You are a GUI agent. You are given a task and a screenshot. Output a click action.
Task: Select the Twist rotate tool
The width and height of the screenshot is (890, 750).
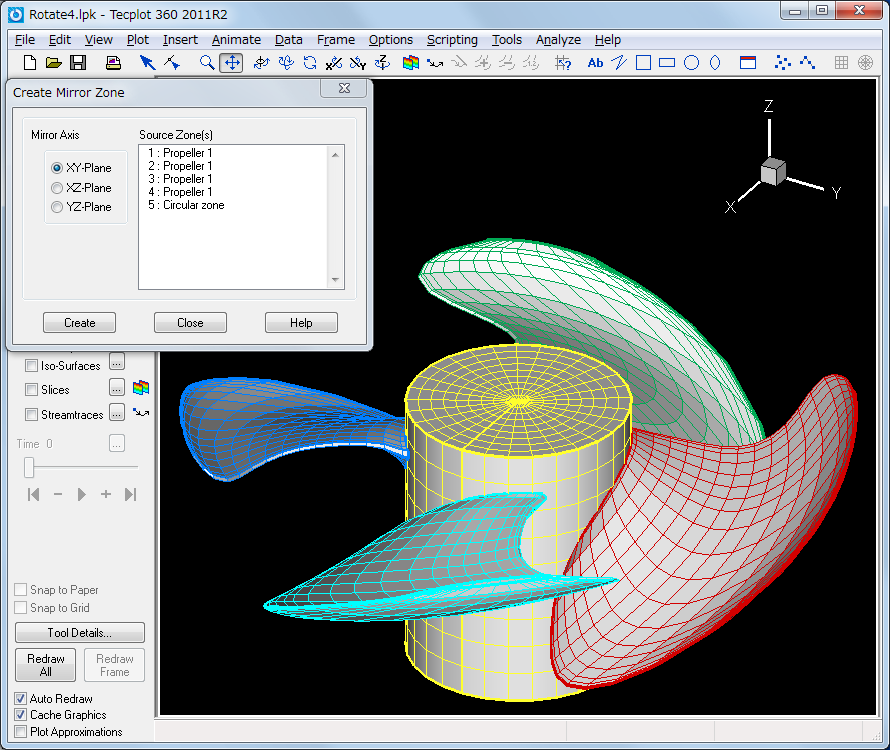coord(310,62)
